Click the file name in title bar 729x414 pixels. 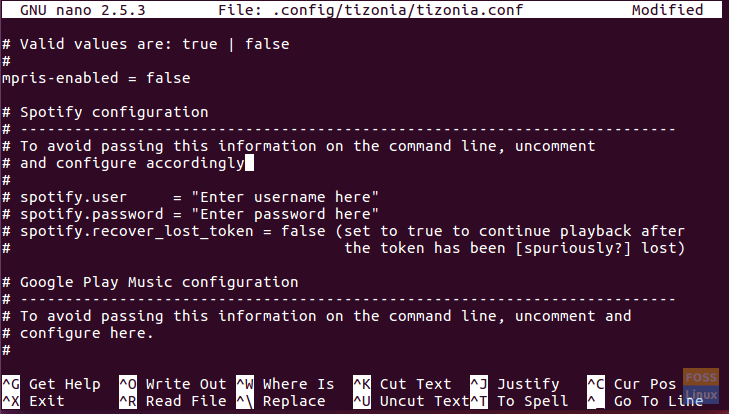click(x=398, y=10)
